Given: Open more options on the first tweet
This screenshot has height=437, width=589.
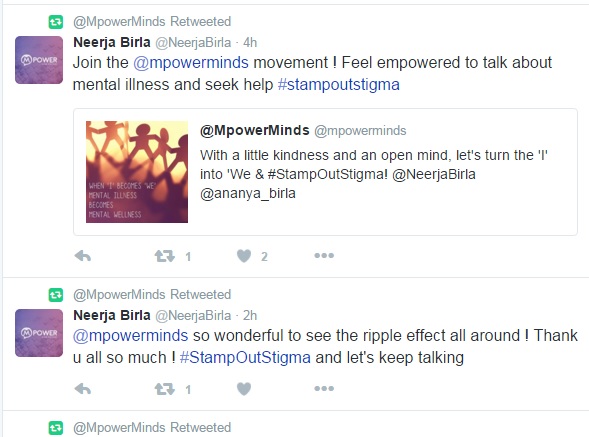Looking at the screenshot, I should tap(324, 256).
